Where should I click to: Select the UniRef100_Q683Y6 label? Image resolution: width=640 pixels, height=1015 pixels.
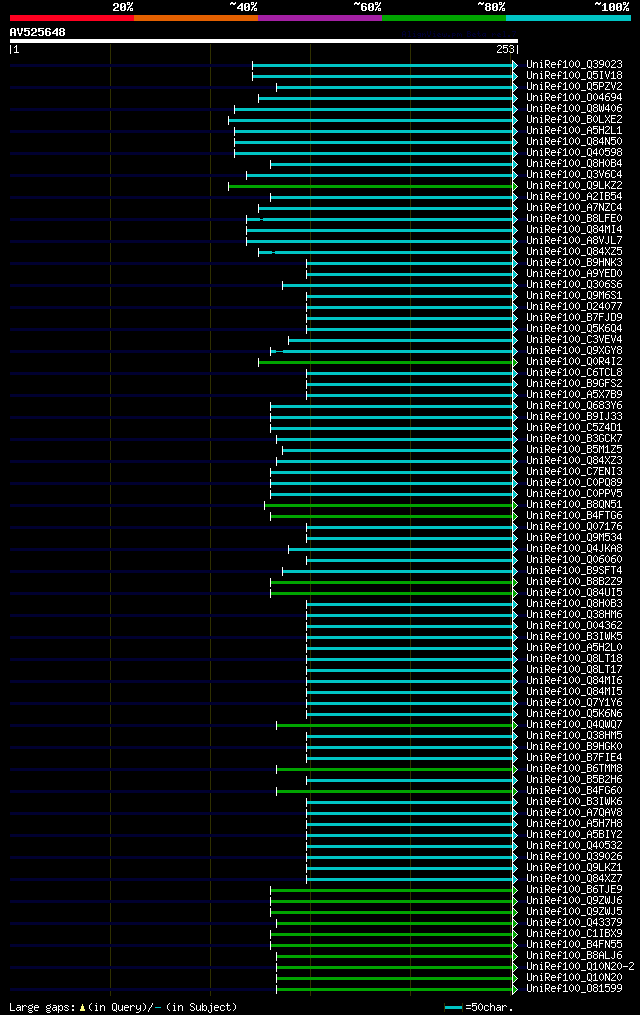(574, 406)
